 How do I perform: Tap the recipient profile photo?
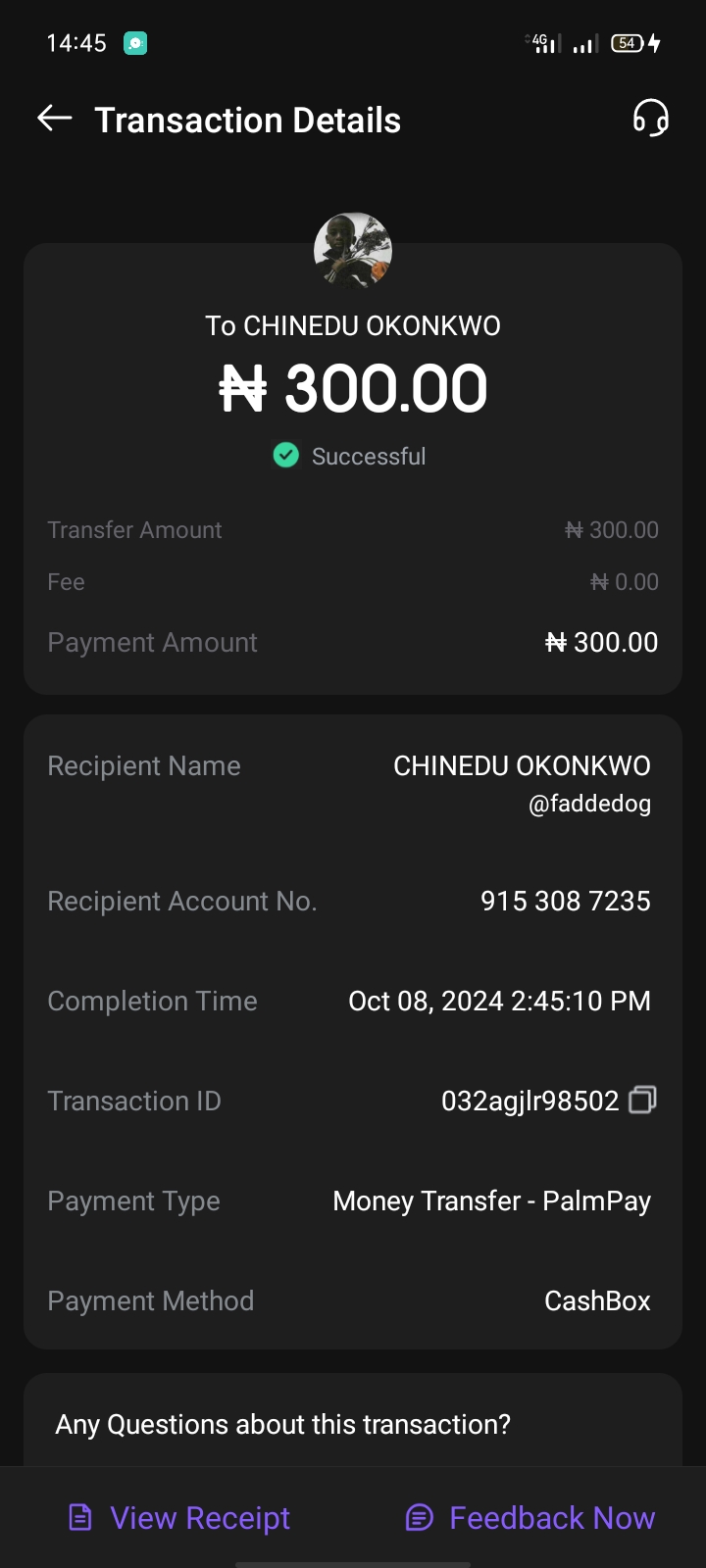353,251
